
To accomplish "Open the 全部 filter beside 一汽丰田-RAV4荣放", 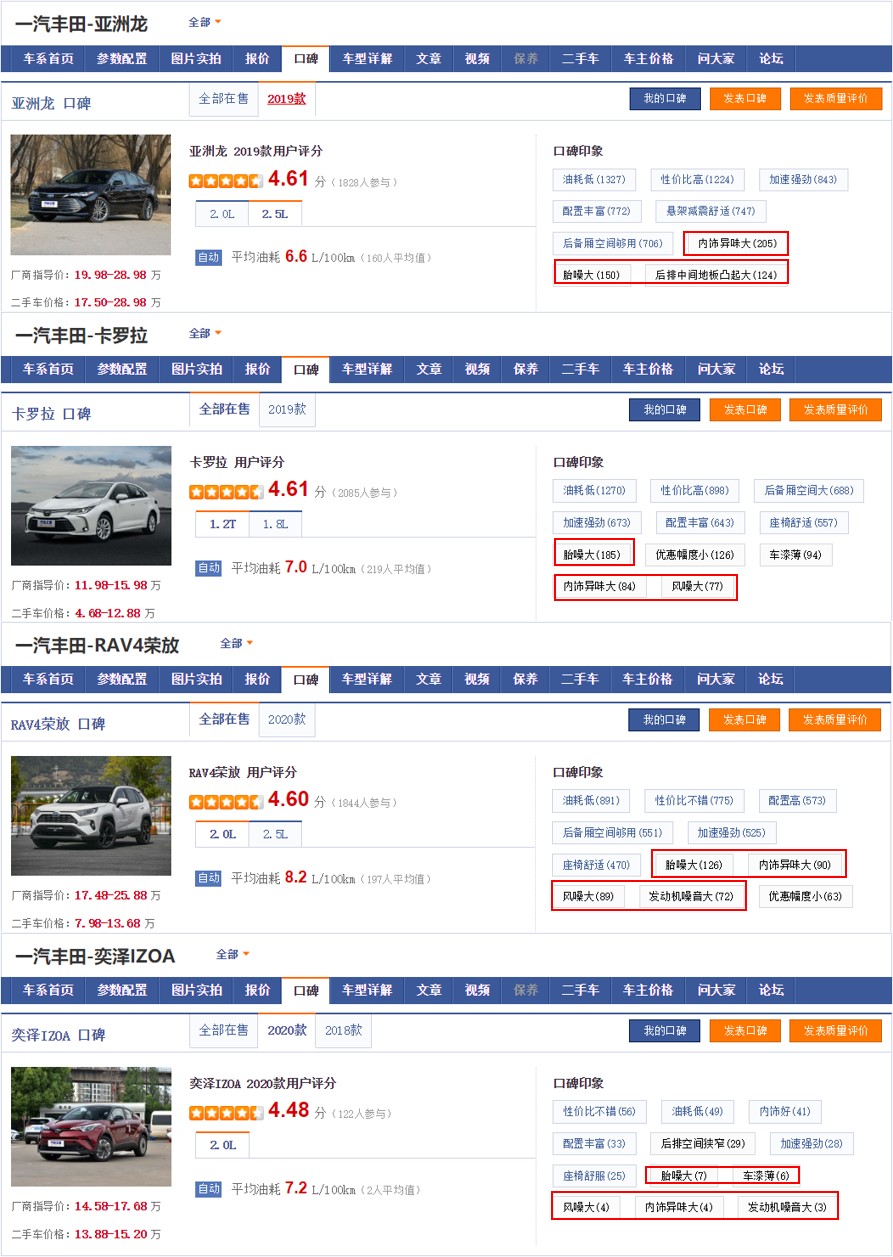I will coord(233,648).
